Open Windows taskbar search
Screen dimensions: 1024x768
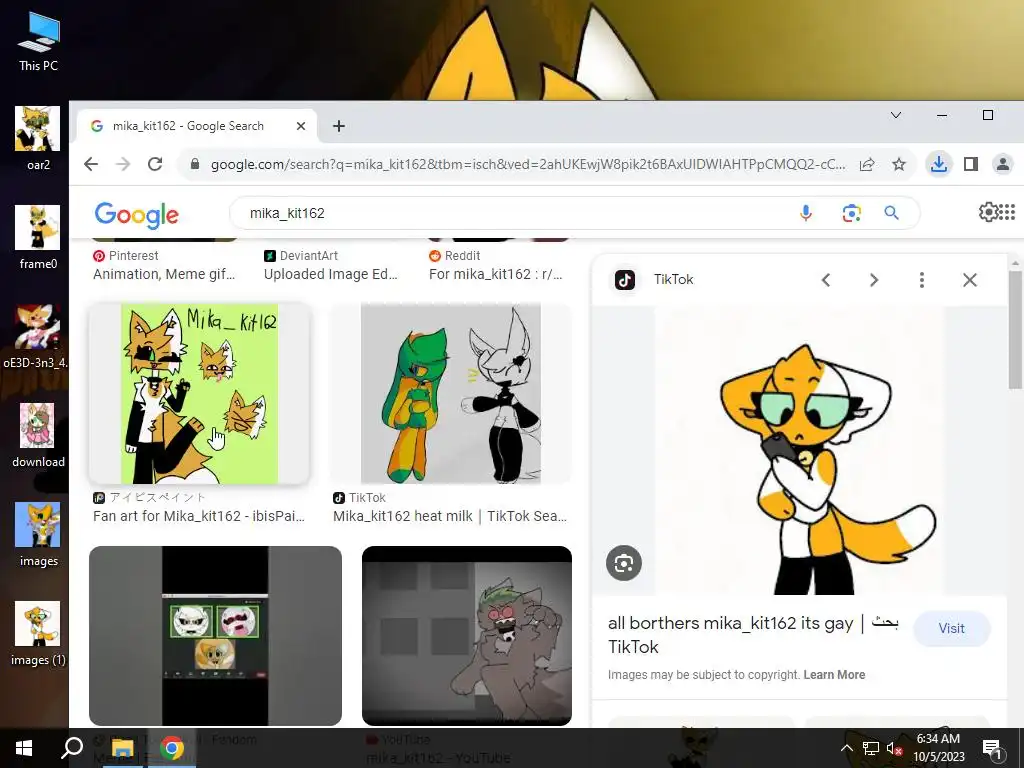pos(72,748)
